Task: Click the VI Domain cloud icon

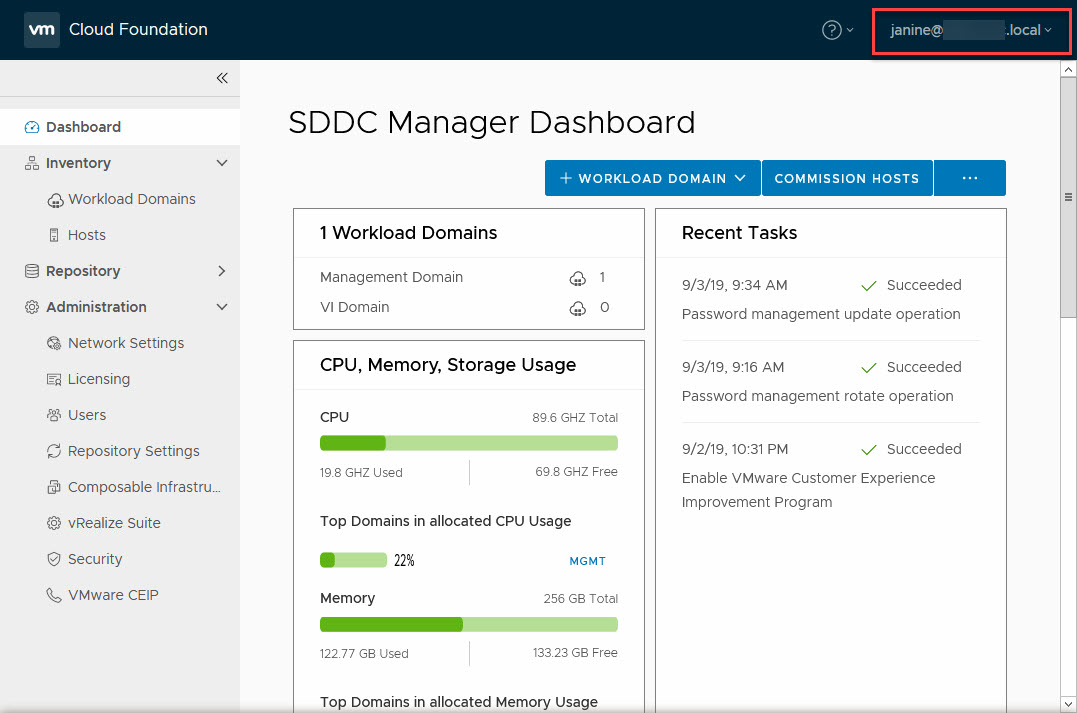Action: (578, 308)
